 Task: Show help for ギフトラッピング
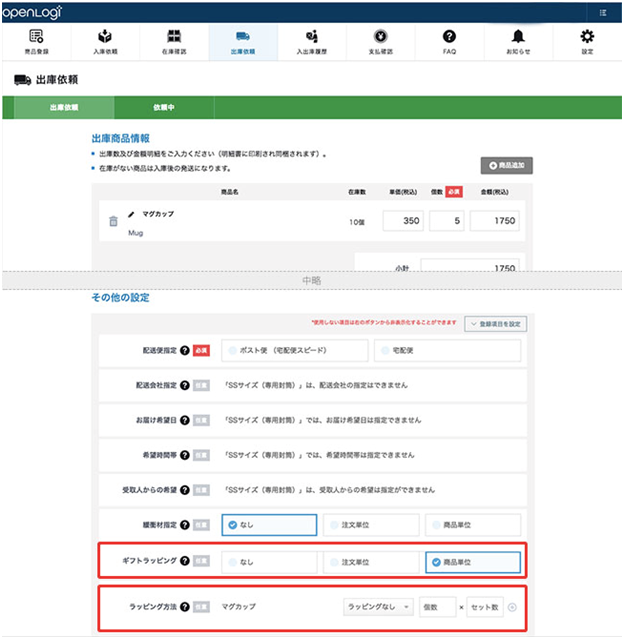click(185, 561)
